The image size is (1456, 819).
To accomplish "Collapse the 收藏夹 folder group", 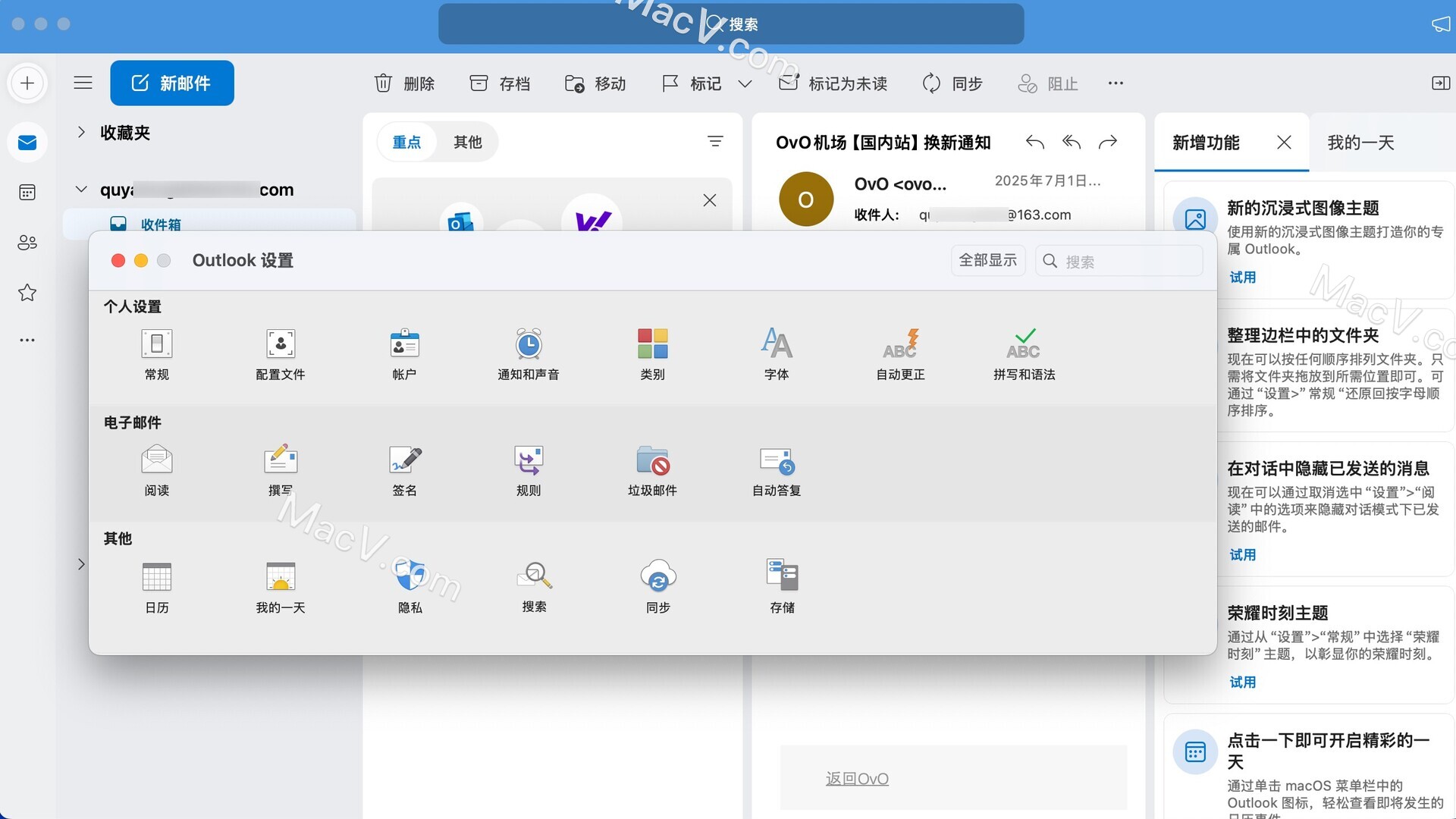I will pyautogui.click(x=82, y=132).
